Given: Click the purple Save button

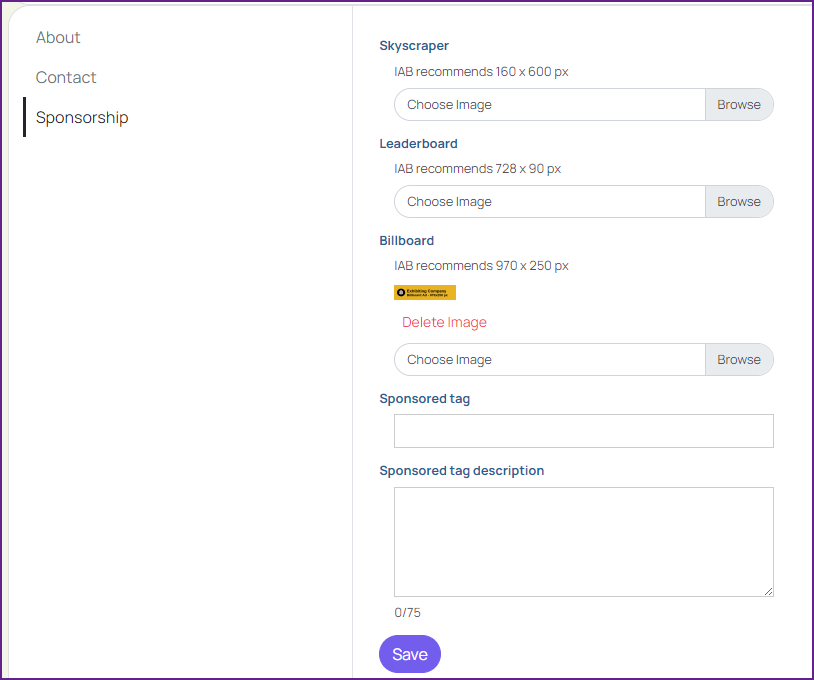Looking at the screenshot, I should (x=410, y=654).
